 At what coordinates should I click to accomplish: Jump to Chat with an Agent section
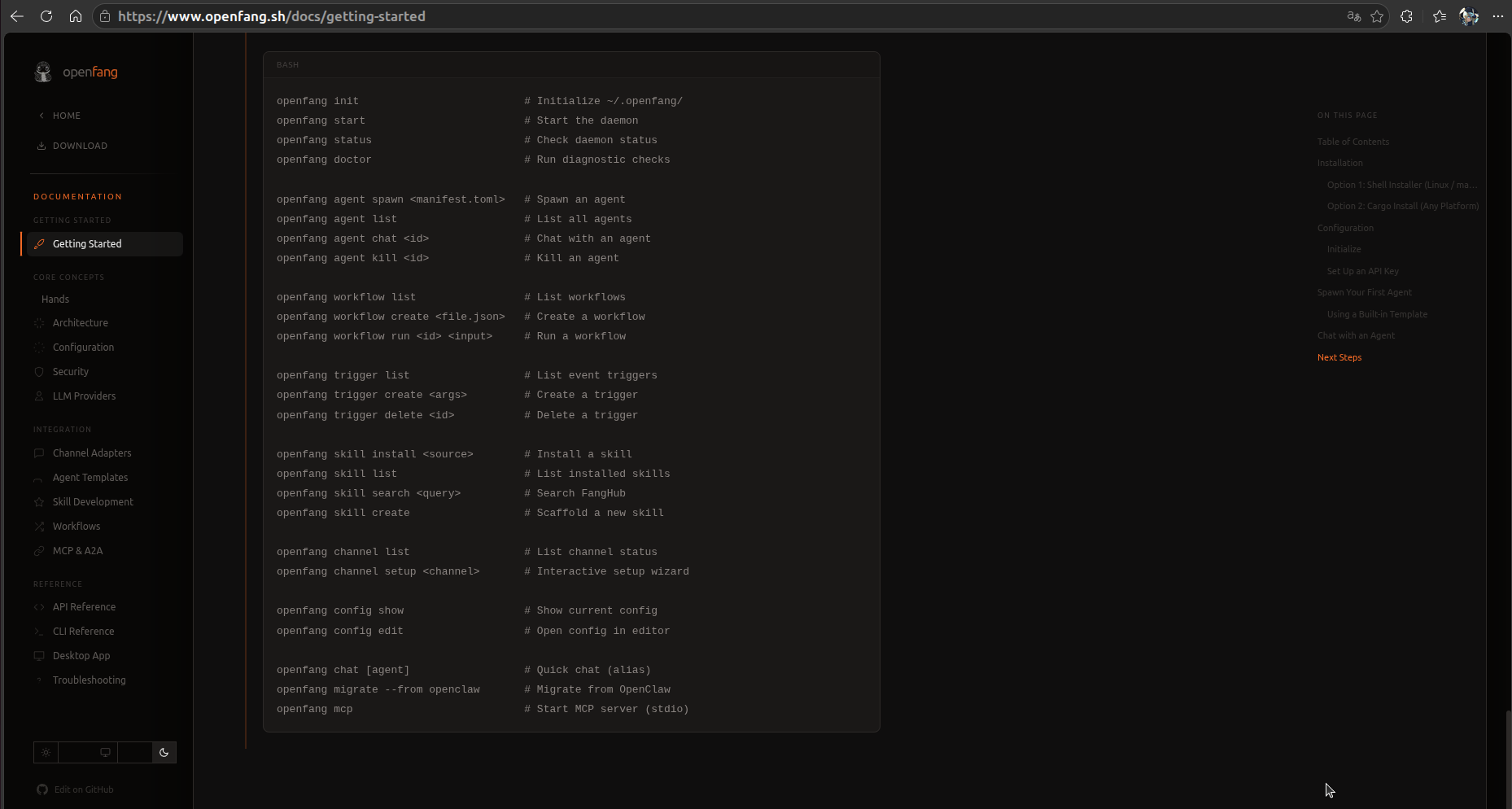(1356, 335)
